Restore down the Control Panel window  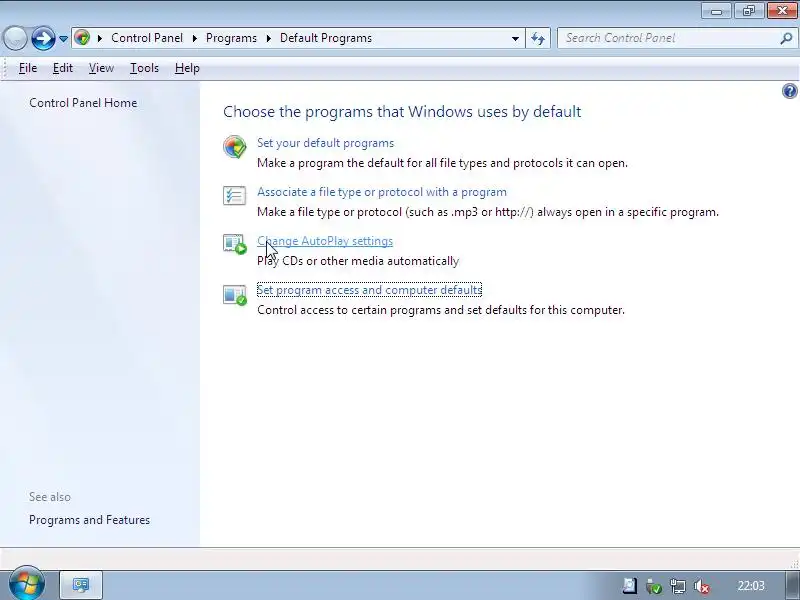pos(748,11)
